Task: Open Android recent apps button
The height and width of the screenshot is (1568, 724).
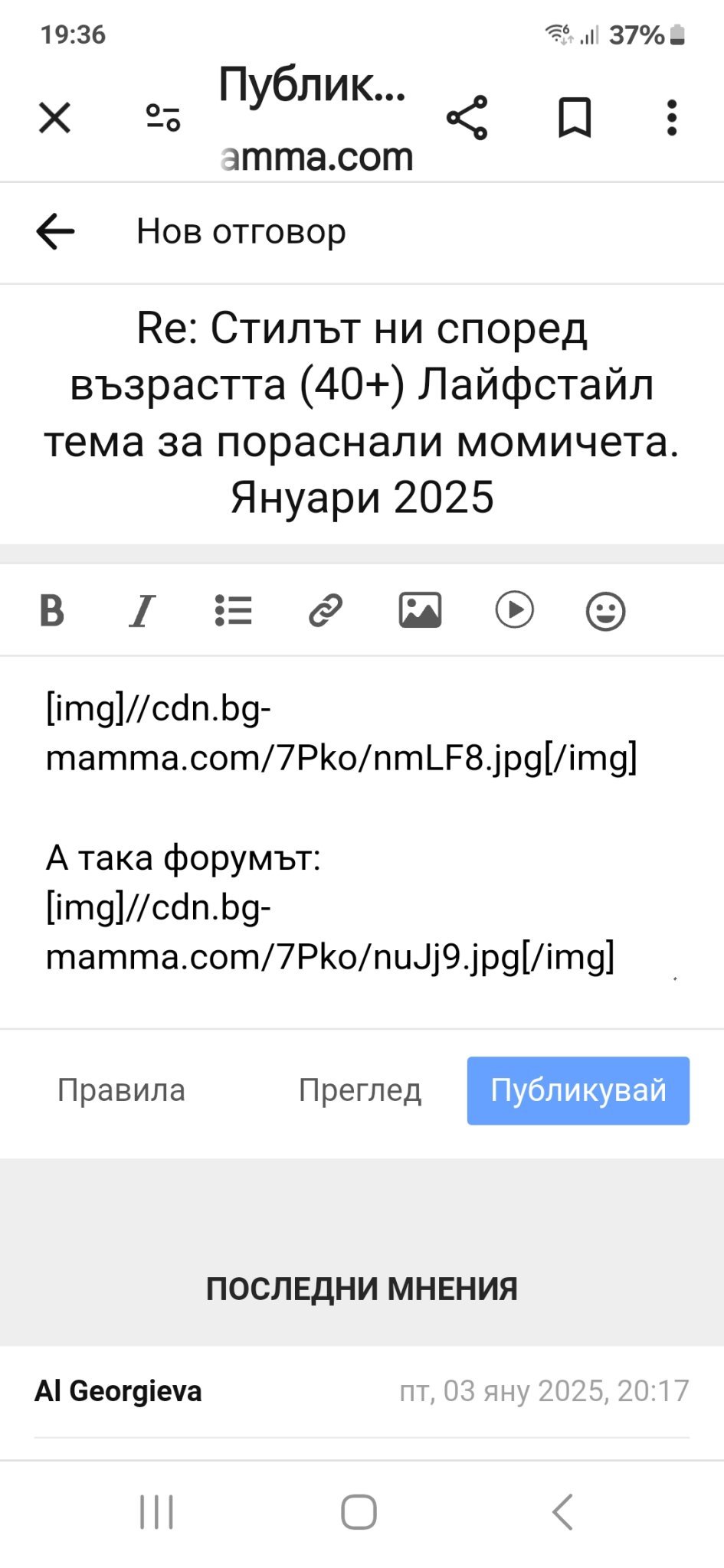Action: click(x=157, y=1512)
